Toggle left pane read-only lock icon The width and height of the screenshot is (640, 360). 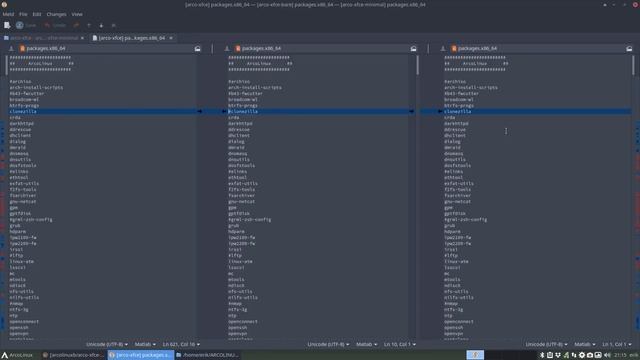[198, 49]
